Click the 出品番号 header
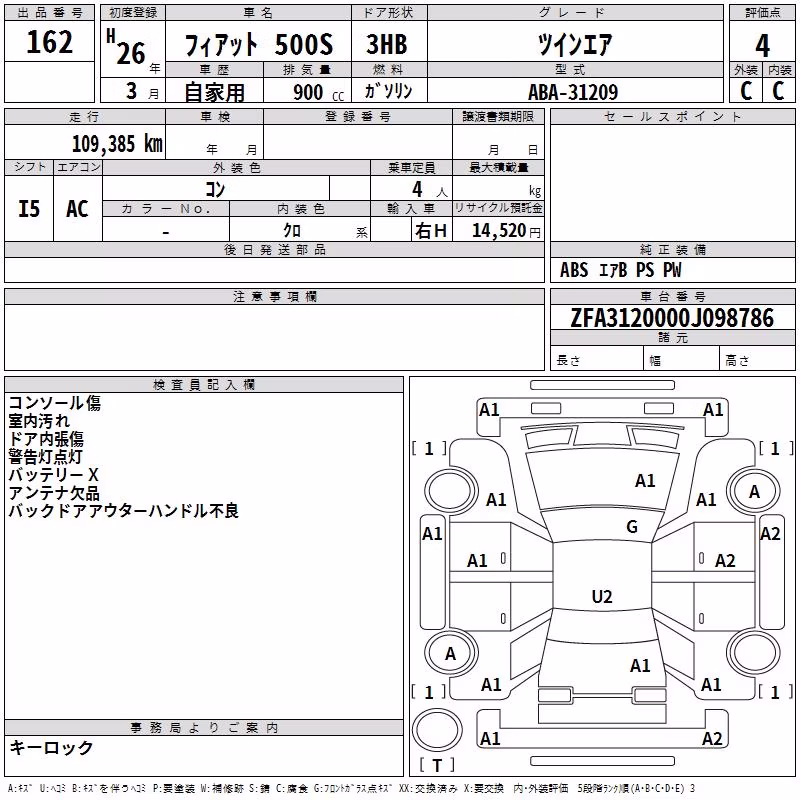 click(x=49, y=13)
